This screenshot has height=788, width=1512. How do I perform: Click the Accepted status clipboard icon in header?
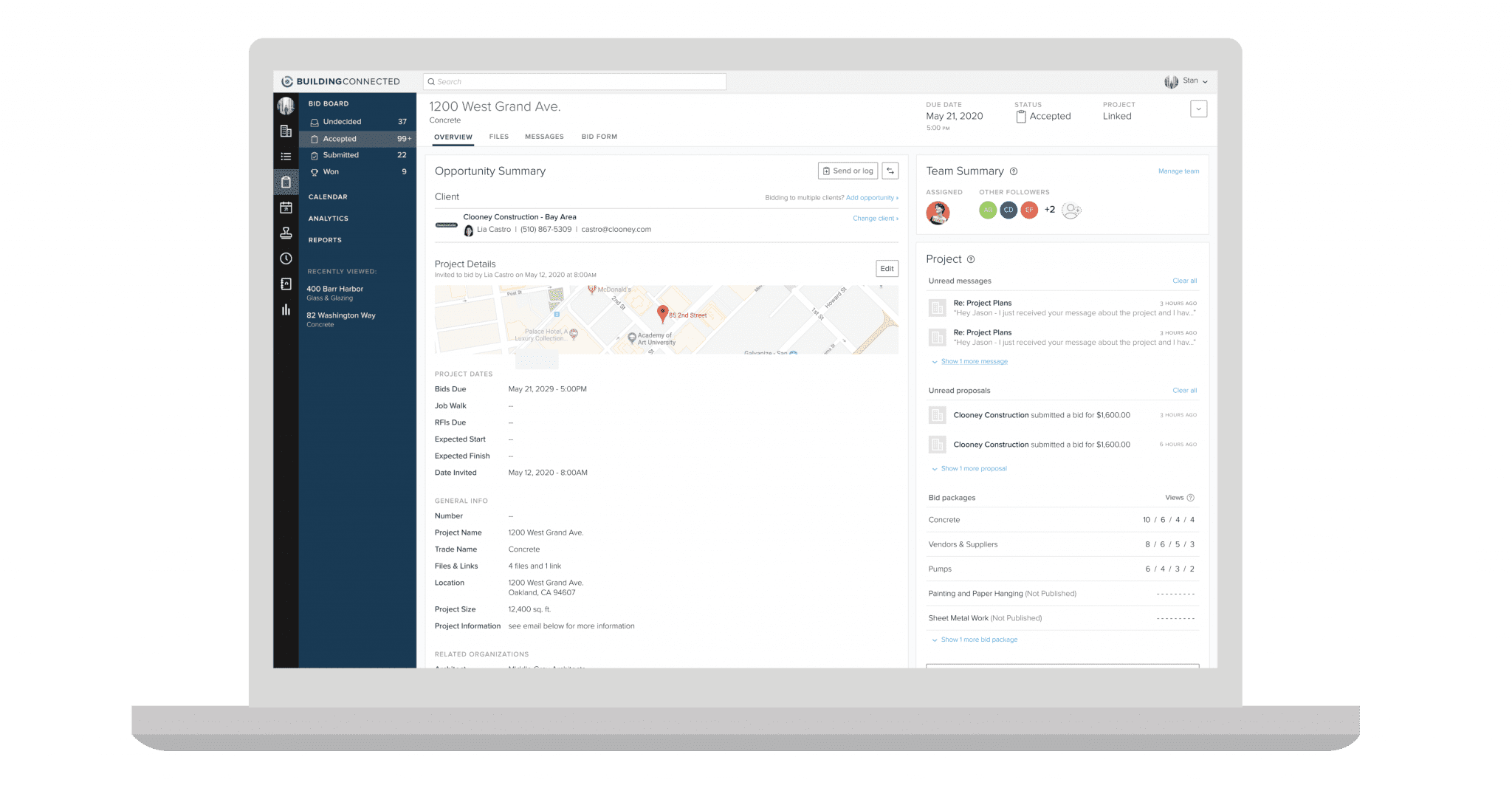pyautogui.click(x=1021, y=117)
